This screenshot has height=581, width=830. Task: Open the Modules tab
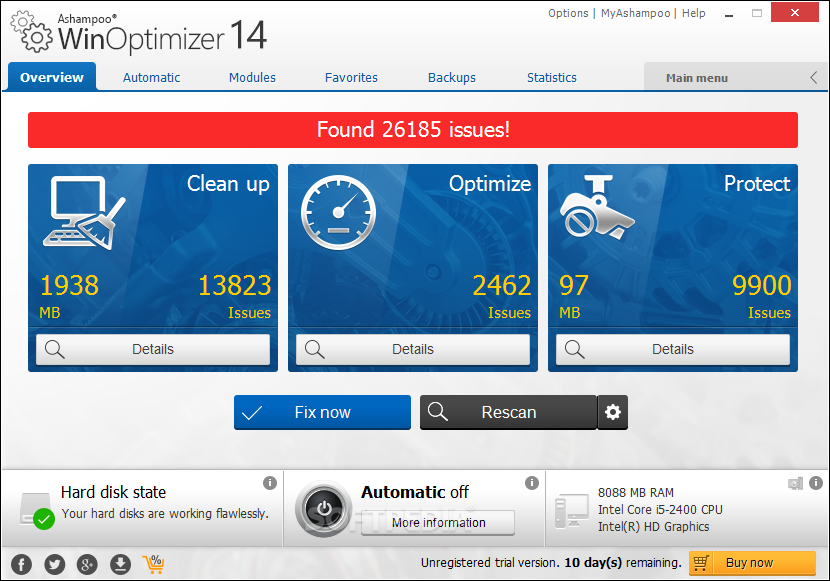point(252,78)
